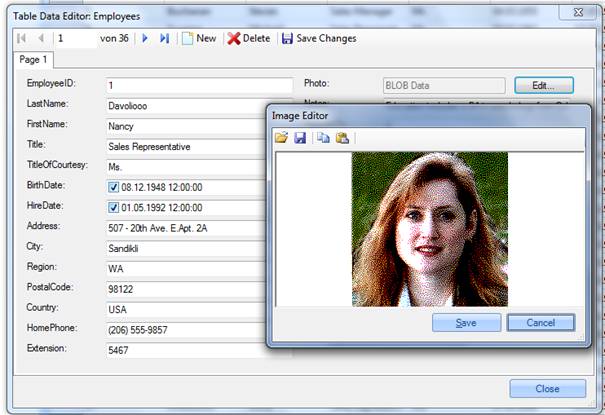The width and height of the screenshot is (605, 415).
Task: Click the Region field WA
Action: [186, 269]
